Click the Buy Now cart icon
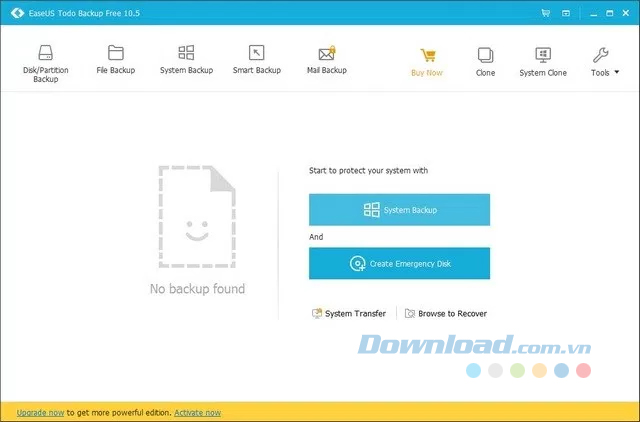Viewport: 640px width, 422px height. 427,56
